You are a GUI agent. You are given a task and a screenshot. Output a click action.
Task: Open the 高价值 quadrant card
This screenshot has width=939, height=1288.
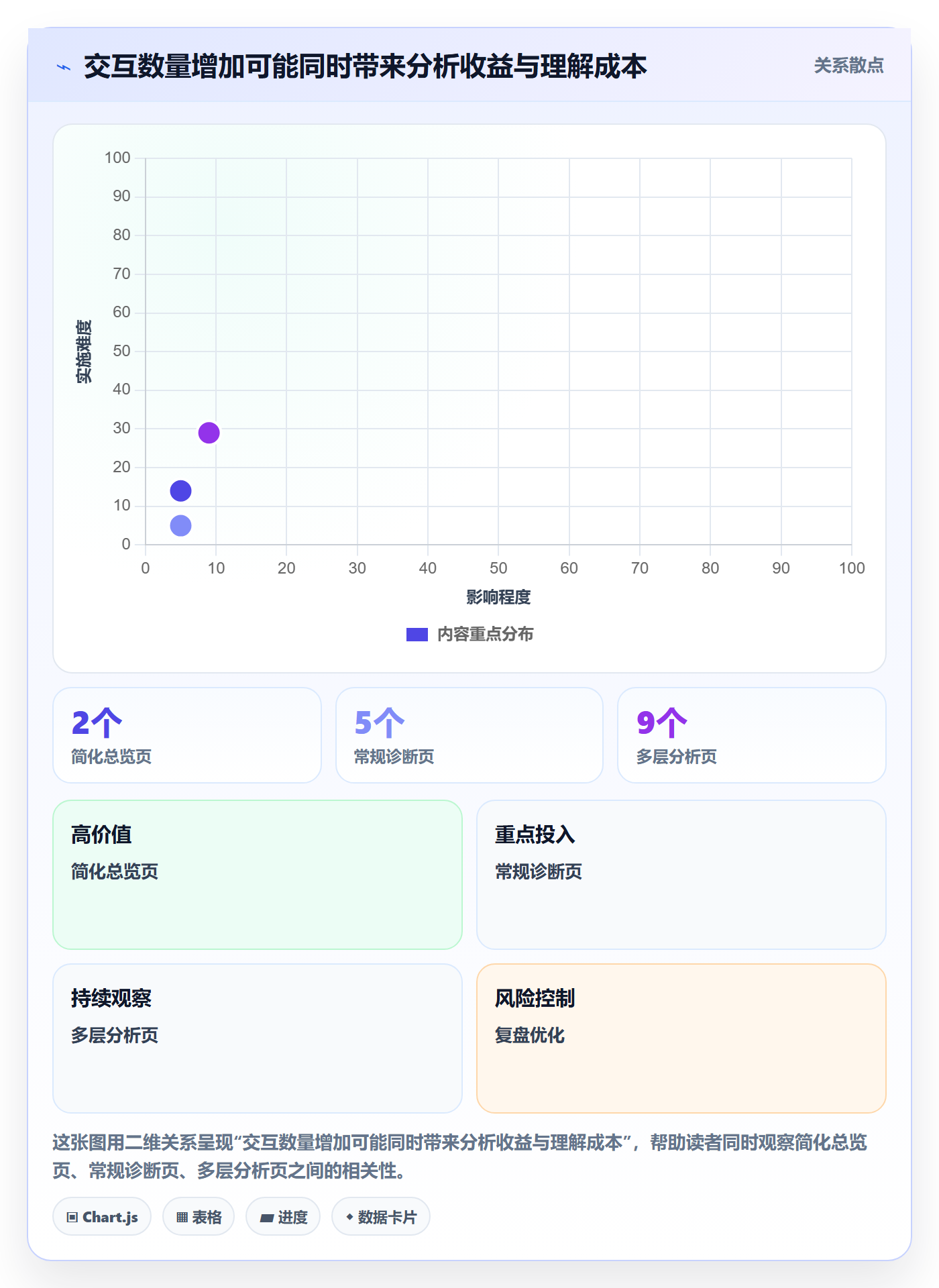point(258,875)
